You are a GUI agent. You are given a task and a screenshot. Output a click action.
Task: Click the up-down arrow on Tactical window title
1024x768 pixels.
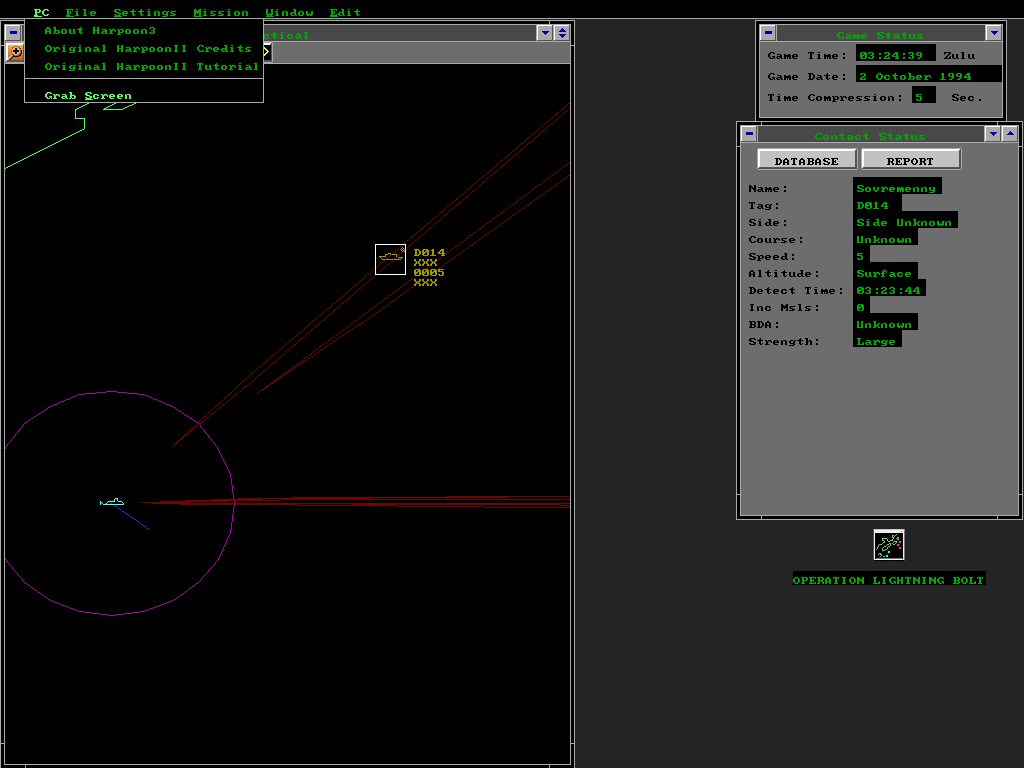click(562, 33)
